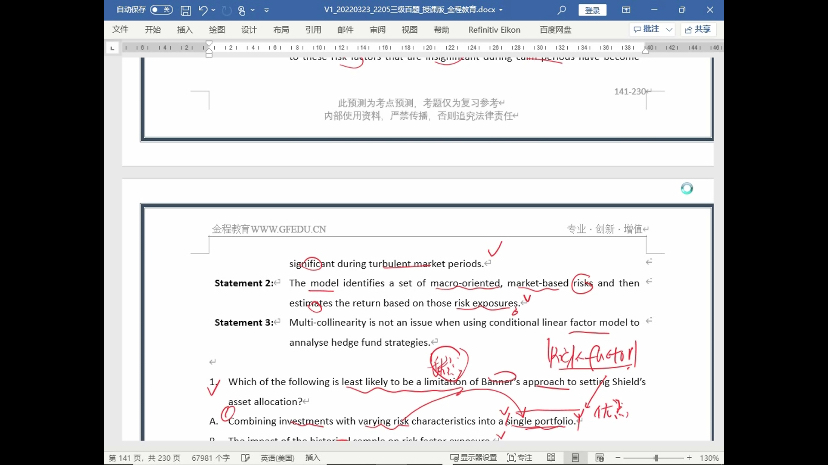Open the 视图 (View) tab
The width and height of the screenshot is (828, 465).
pyautogui.click(x=410, y=30)
